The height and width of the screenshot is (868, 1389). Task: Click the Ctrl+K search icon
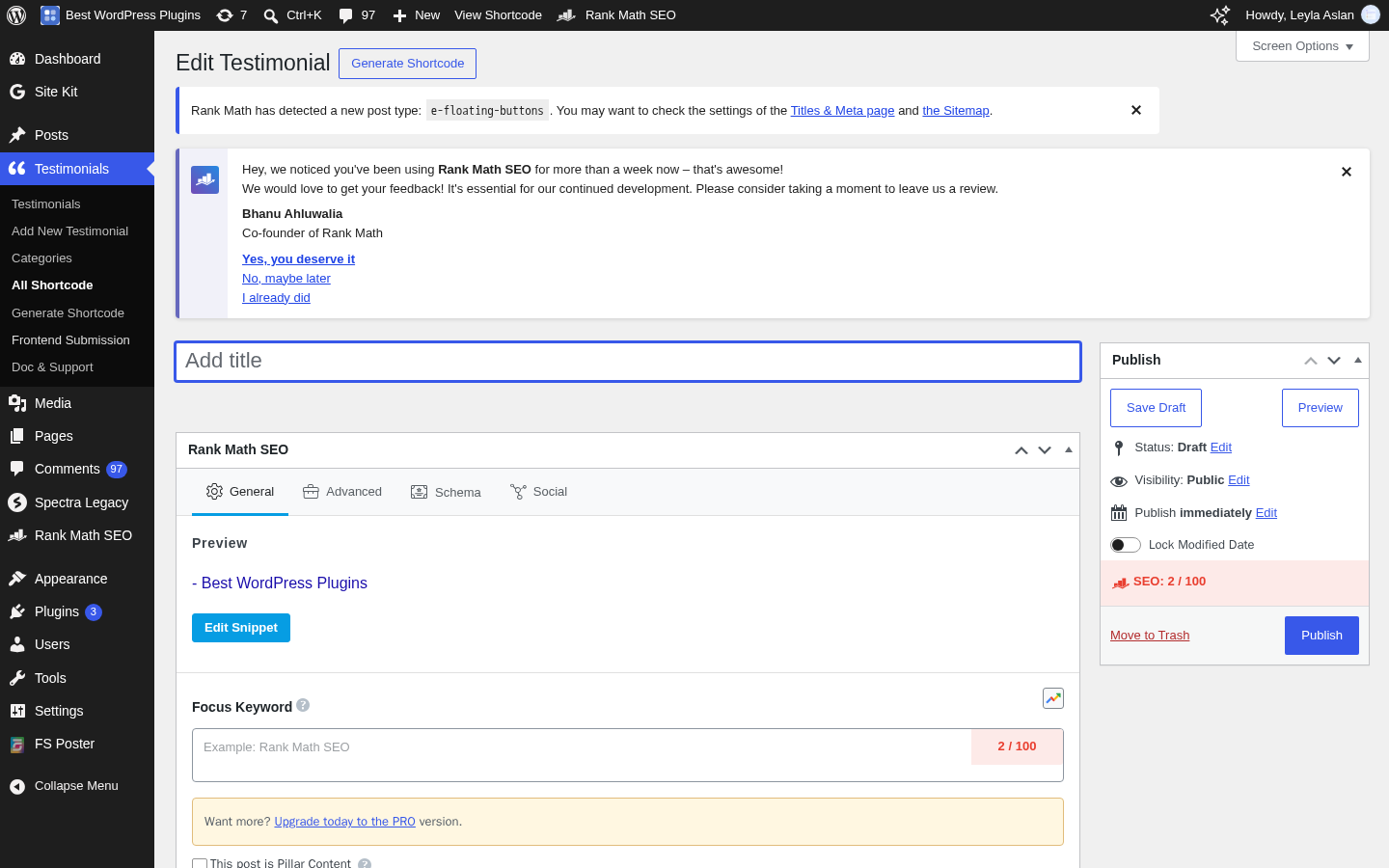click(271, 15)
